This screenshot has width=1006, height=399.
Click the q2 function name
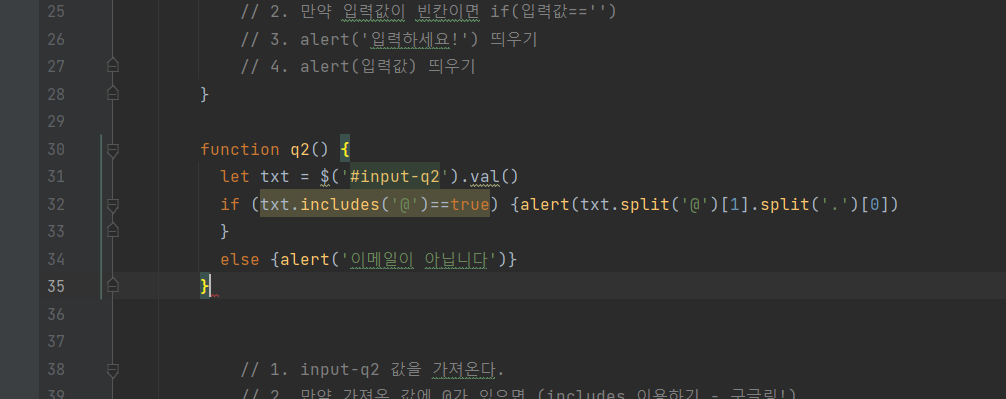pyautogui.click(x=300, y=150)
